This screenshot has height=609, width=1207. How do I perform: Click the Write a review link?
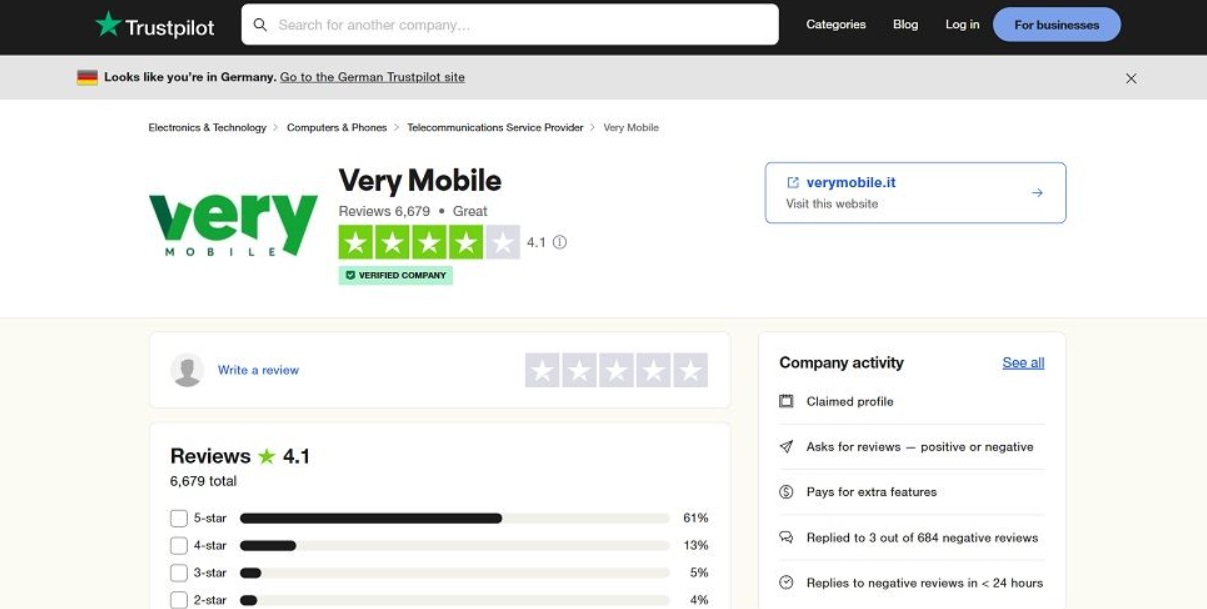[x=258, y=370]
